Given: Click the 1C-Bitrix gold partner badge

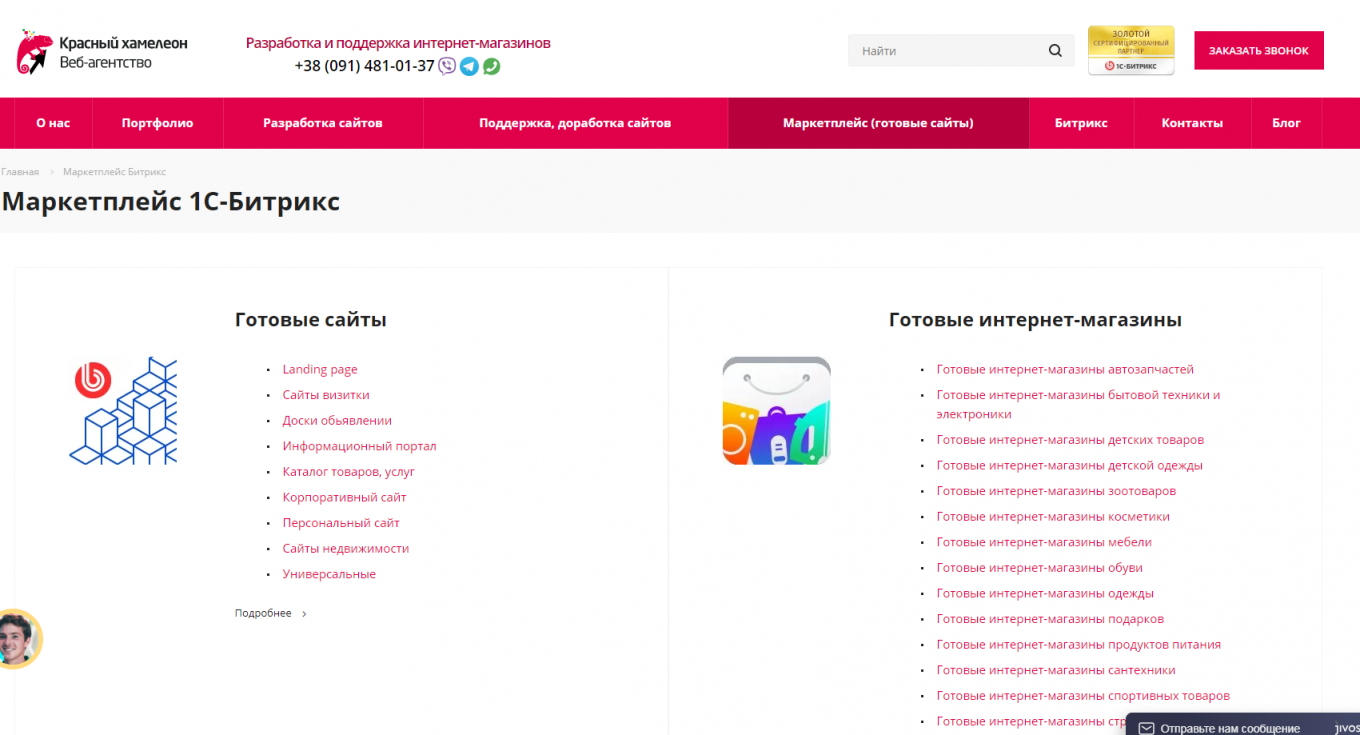Looking at the screenshot, I should click(x=1131, y=51).
